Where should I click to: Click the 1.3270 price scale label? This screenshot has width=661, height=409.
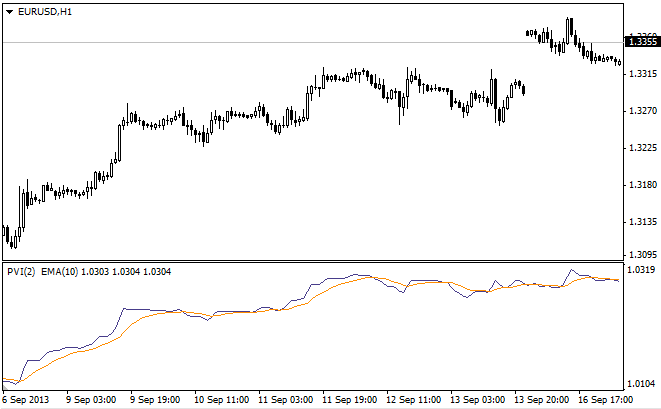tap(640, 110)
